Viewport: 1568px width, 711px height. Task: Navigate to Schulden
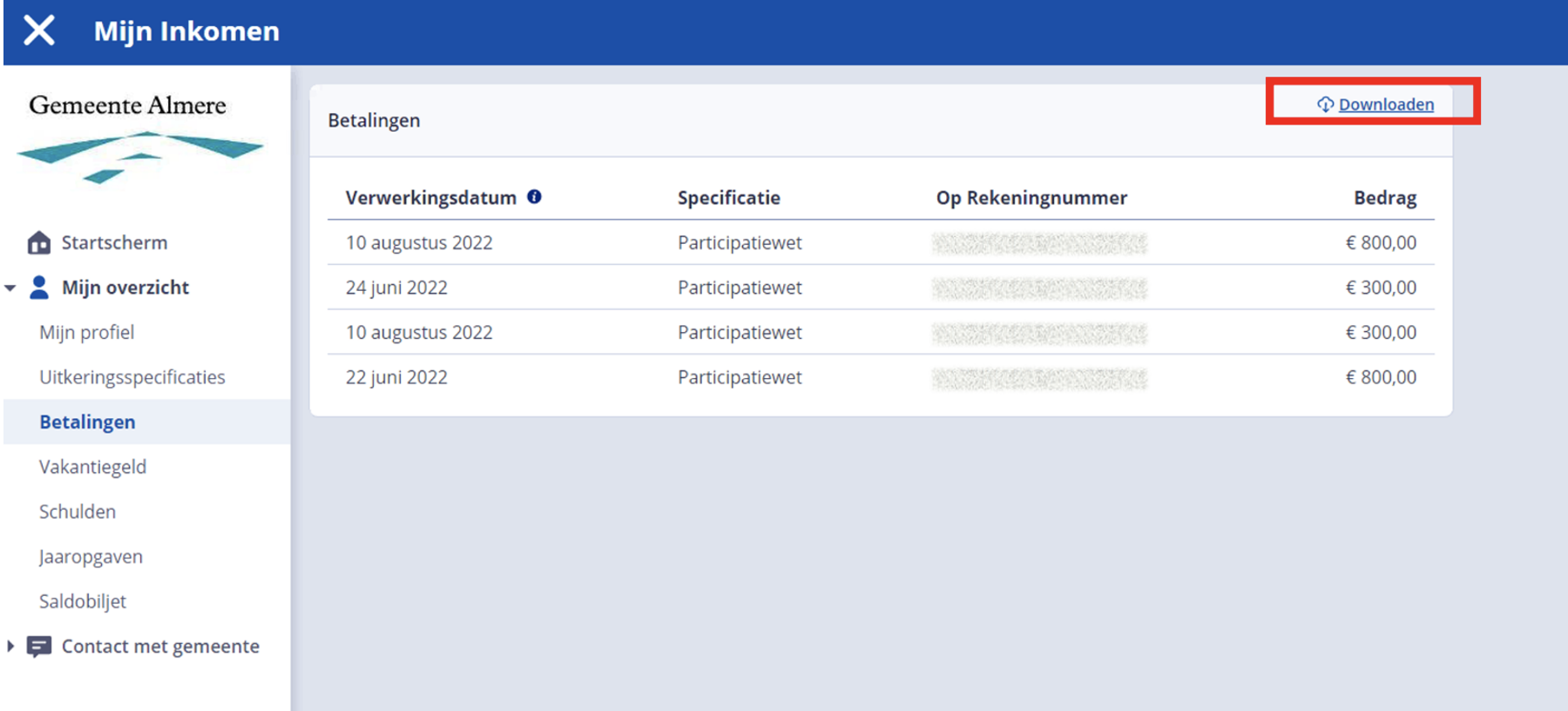(x=77, y=512)
